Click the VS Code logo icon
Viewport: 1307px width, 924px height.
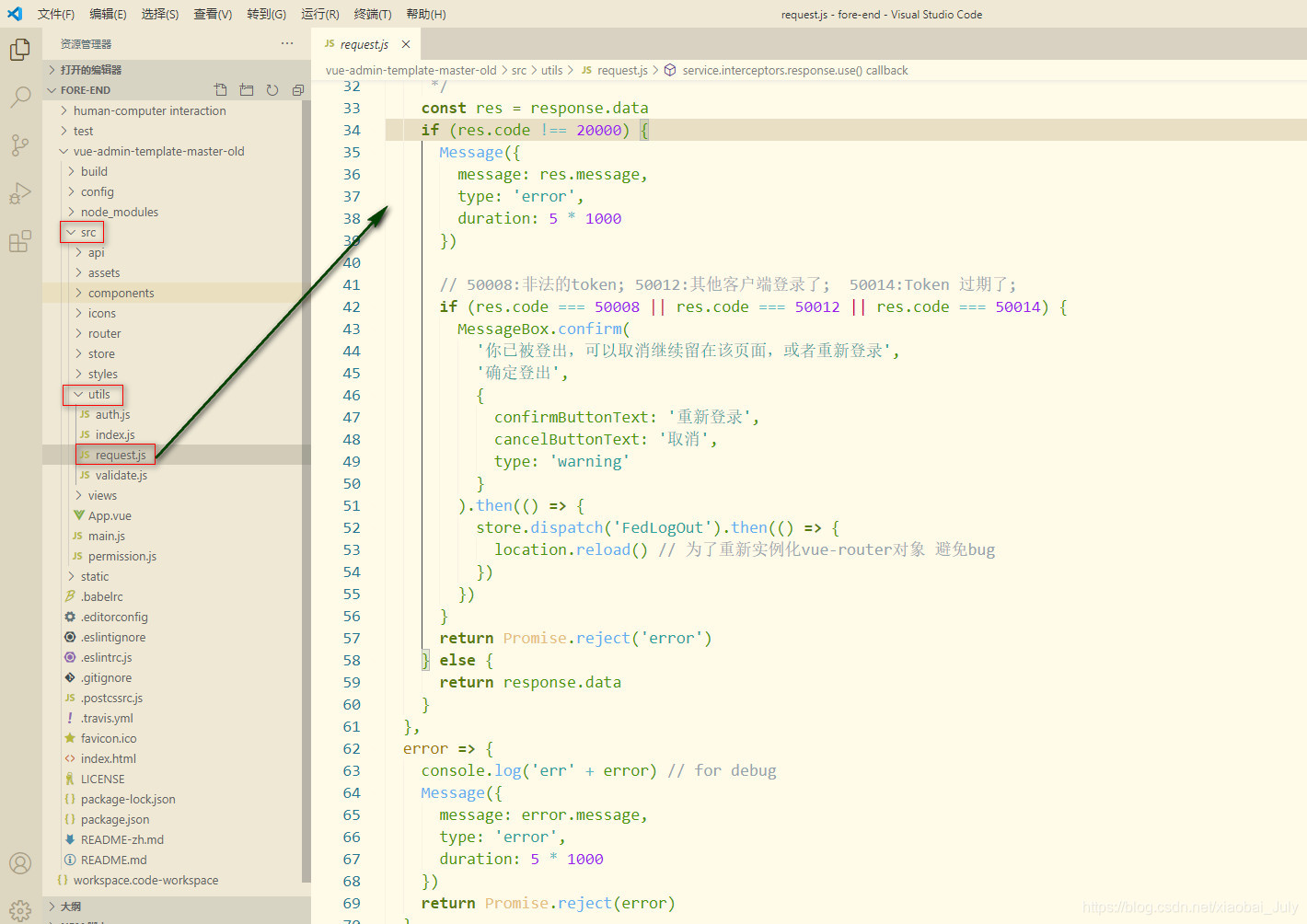(x=15, y=14)
